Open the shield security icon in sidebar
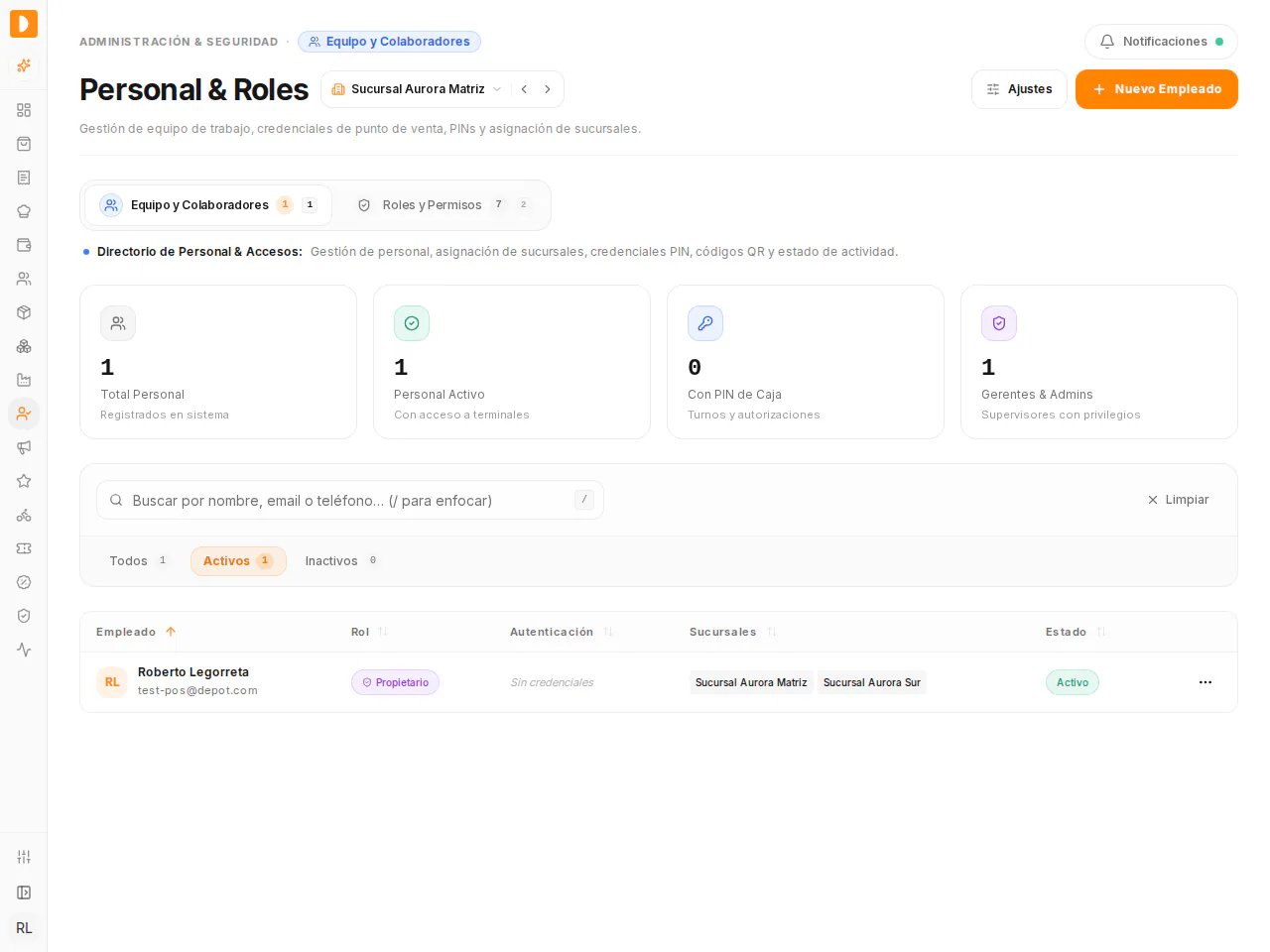 coord(24,616)
